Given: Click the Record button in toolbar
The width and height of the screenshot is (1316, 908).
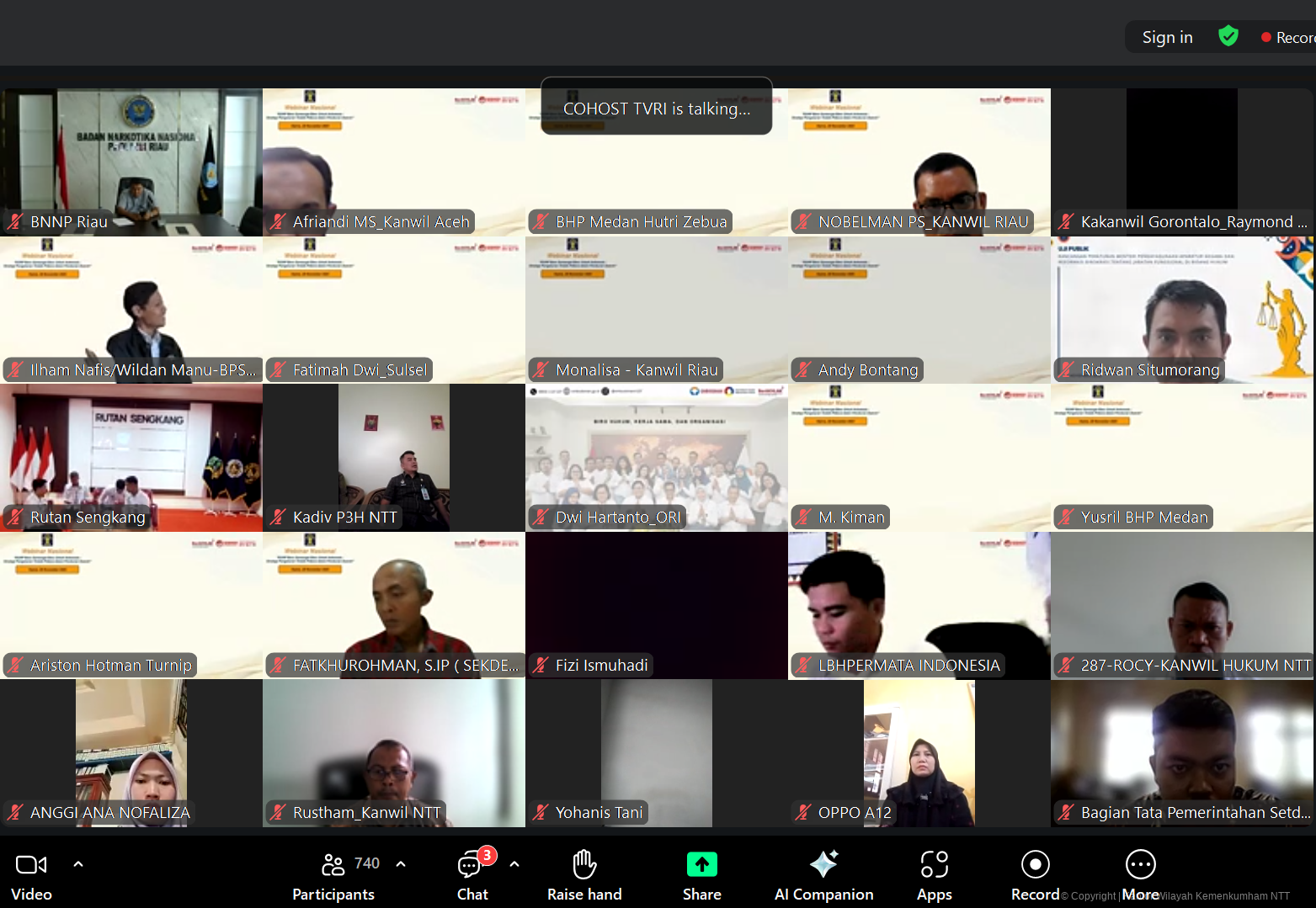Looking at the screenshot, I should click(x=1035, y=865).
